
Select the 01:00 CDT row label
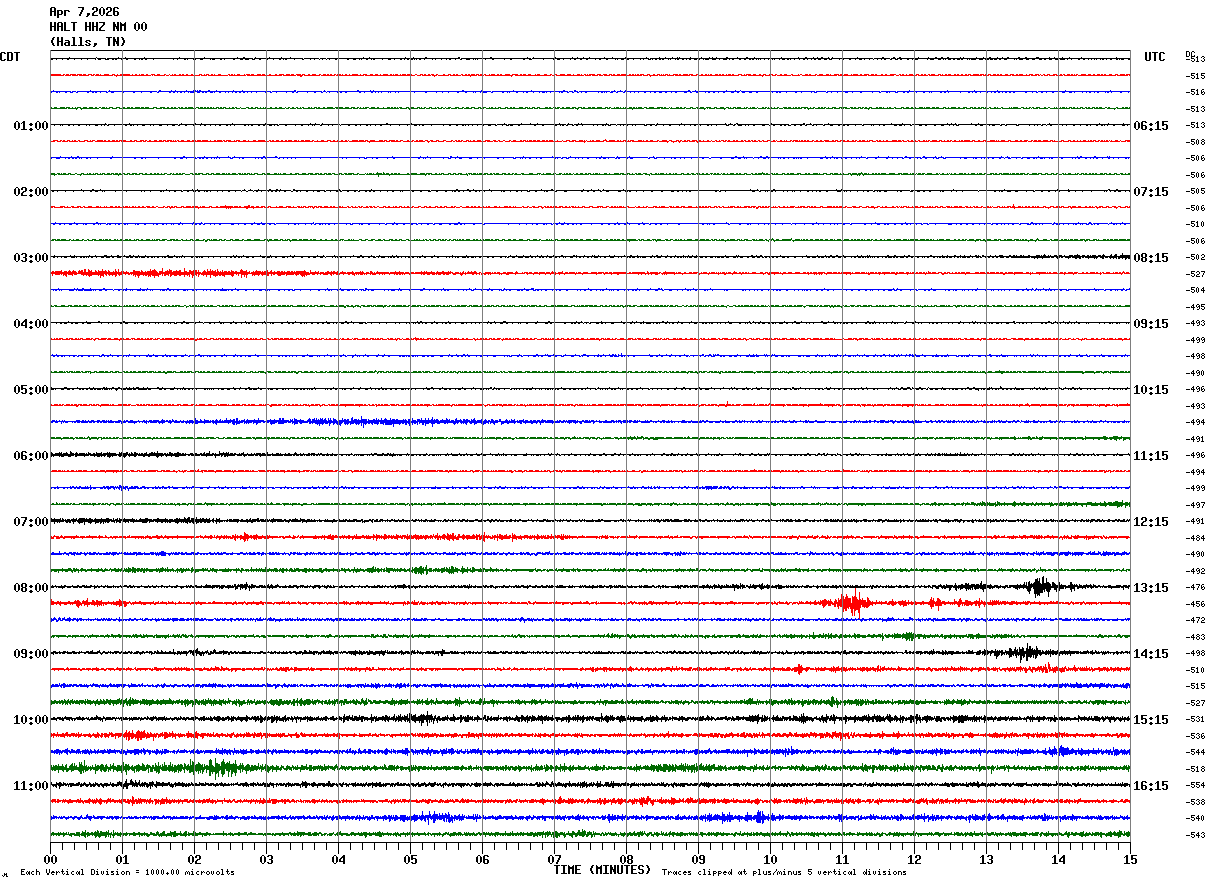[x=31, y=126]
